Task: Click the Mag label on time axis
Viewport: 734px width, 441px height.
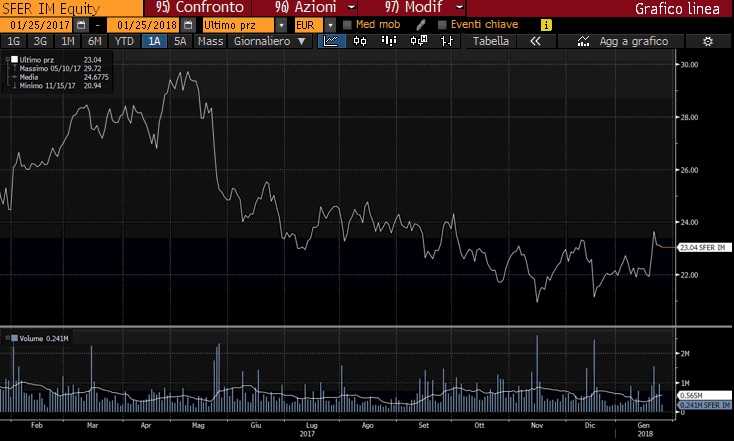Action: pos(198,425)
